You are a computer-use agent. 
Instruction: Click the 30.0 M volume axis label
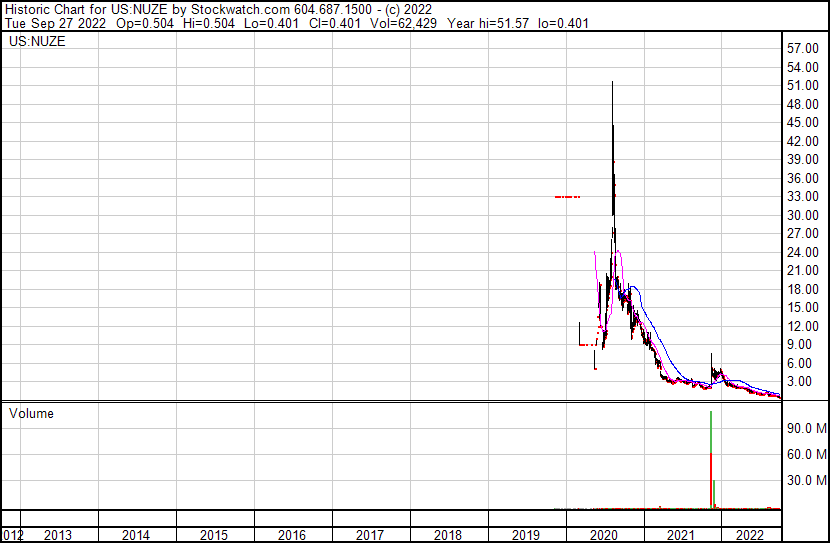pos(804,480)
